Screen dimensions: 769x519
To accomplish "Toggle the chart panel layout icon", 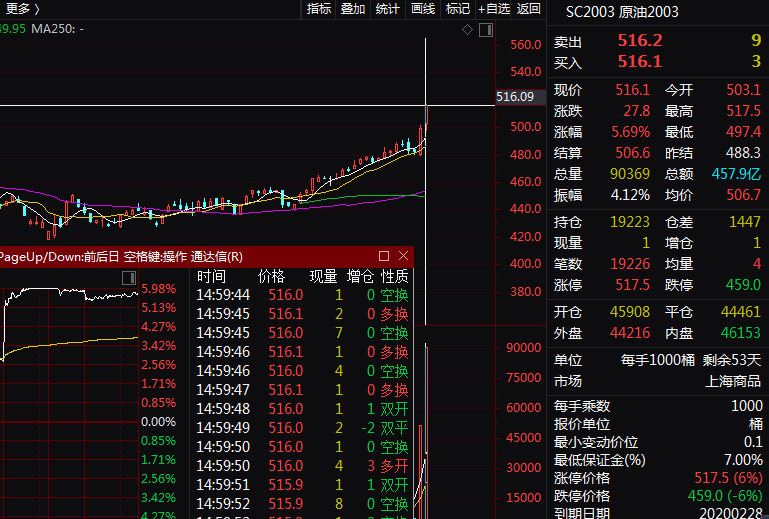I will pos(486,30).
